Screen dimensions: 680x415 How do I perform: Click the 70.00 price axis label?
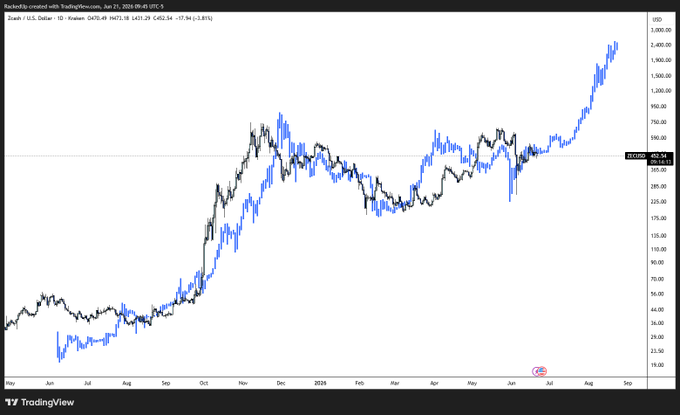pos(657,279)
